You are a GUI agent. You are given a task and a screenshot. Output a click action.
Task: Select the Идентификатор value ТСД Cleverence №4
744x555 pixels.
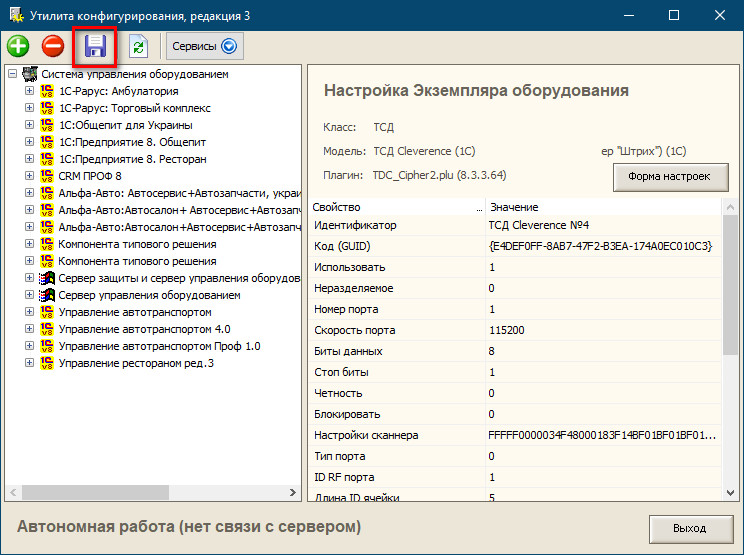click(539, 225)
